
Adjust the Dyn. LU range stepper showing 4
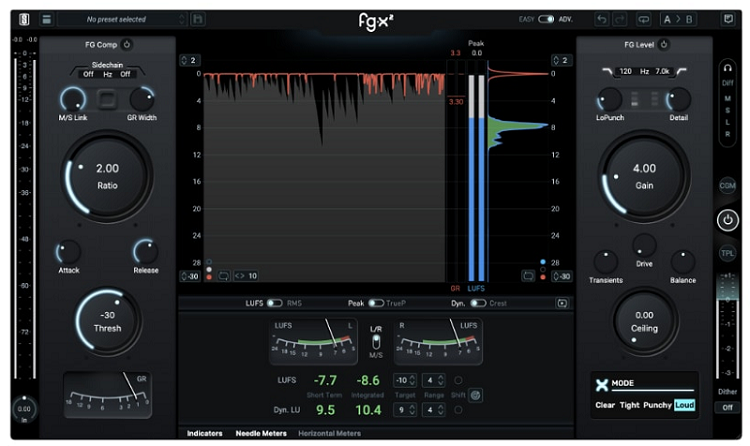point(434,410)
